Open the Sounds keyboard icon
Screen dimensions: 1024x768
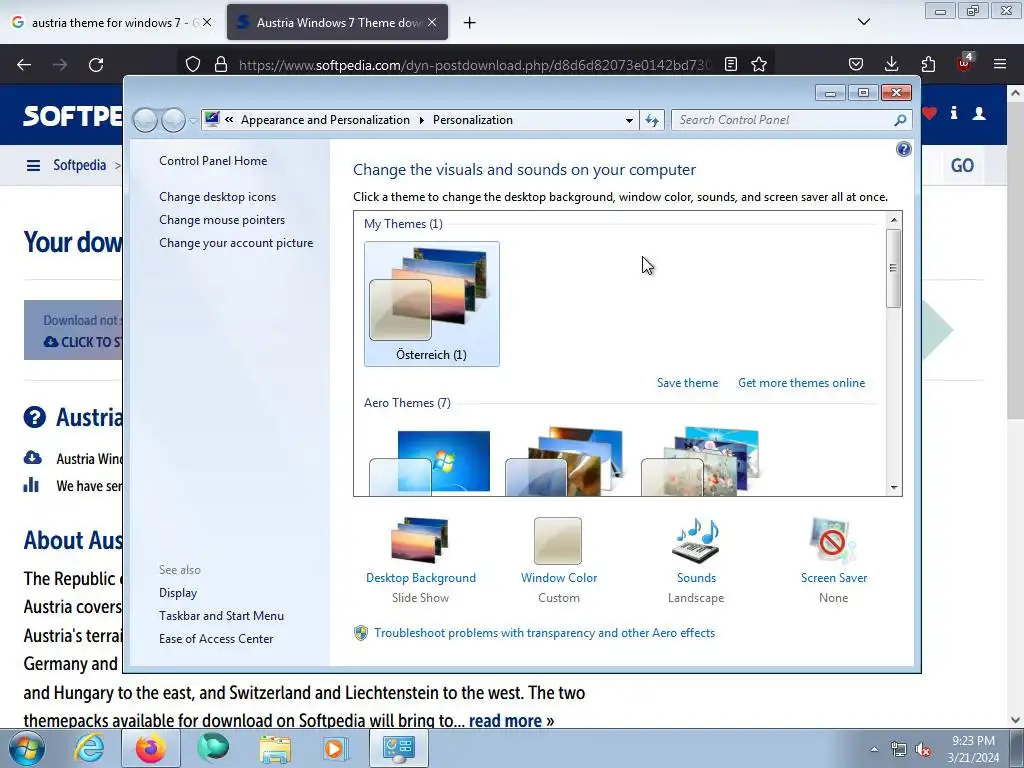coord(696,541)
